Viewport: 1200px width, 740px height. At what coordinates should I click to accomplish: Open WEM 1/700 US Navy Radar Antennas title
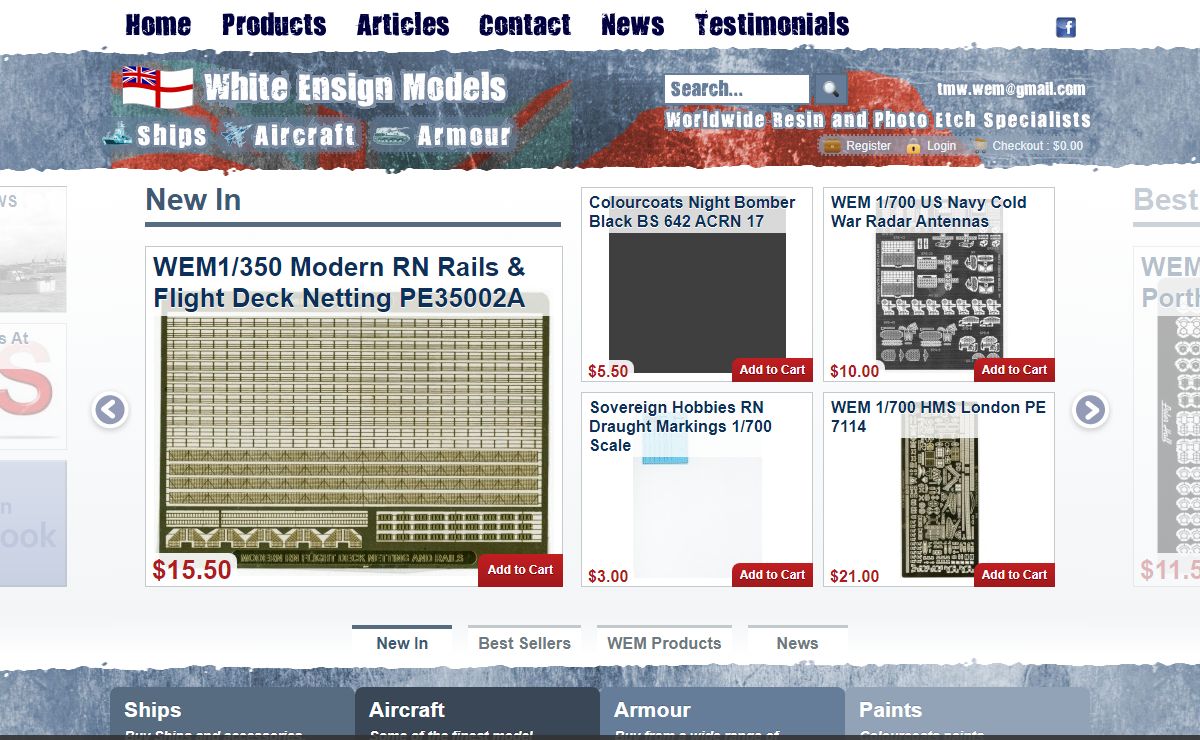click(928, 212)
